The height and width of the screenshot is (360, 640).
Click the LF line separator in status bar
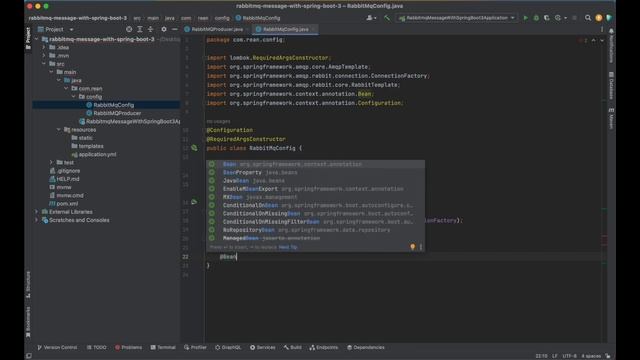pyautogui.click(x=555, y=356)
